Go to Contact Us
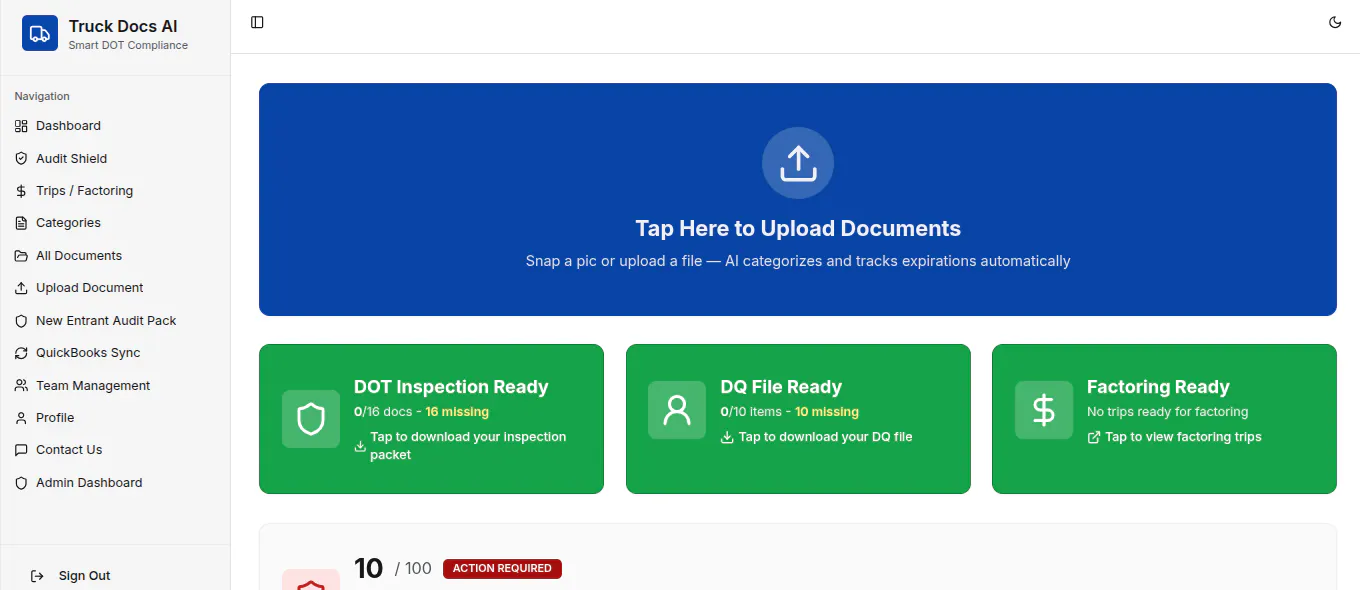The image size is (1360, 590). [115, 450]
